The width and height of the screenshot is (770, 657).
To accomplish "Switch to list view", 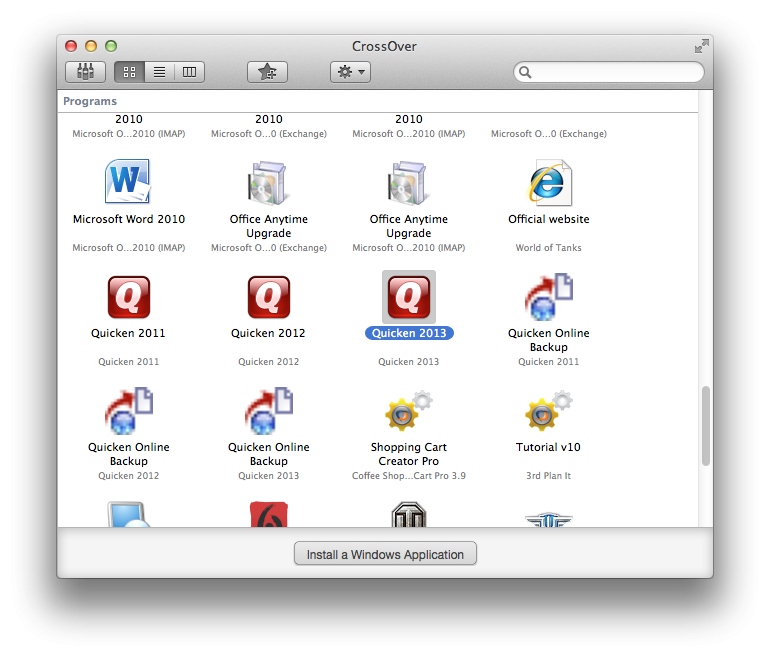I will (x=159, y=72).
